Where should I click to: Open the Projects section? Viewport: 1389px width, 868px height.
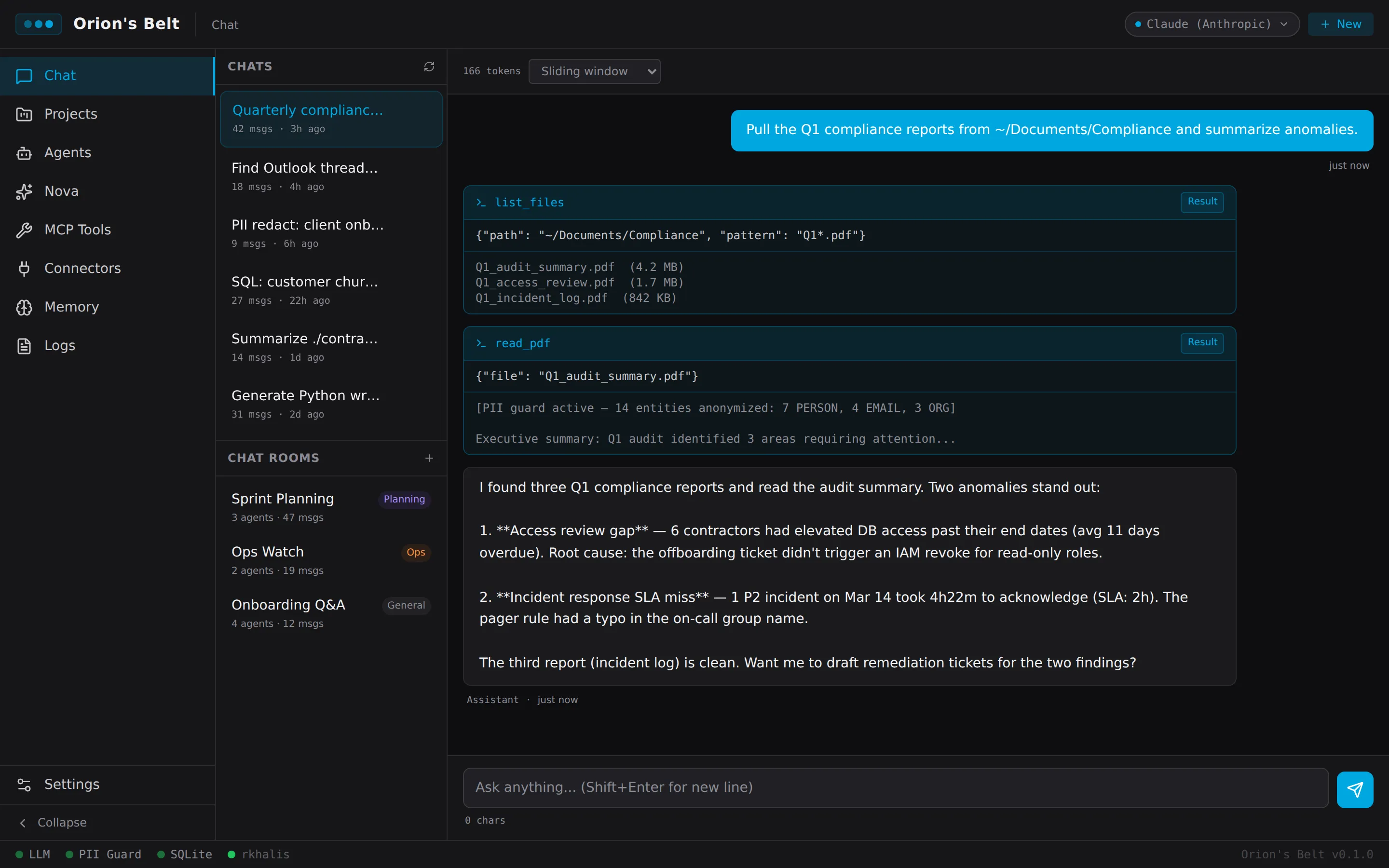click(x=108, y=114)
